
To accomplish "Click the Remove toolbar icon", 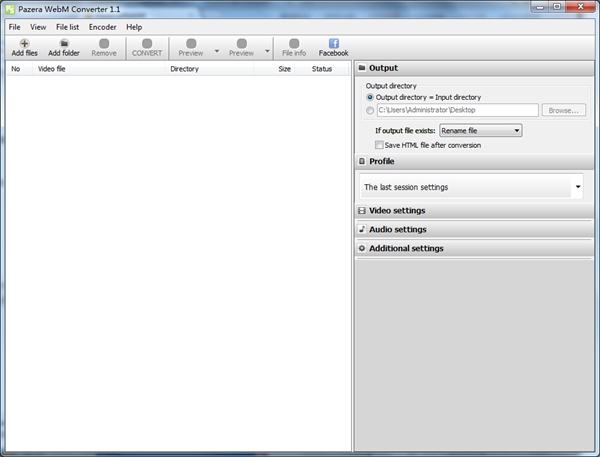I will coord(104,47).
